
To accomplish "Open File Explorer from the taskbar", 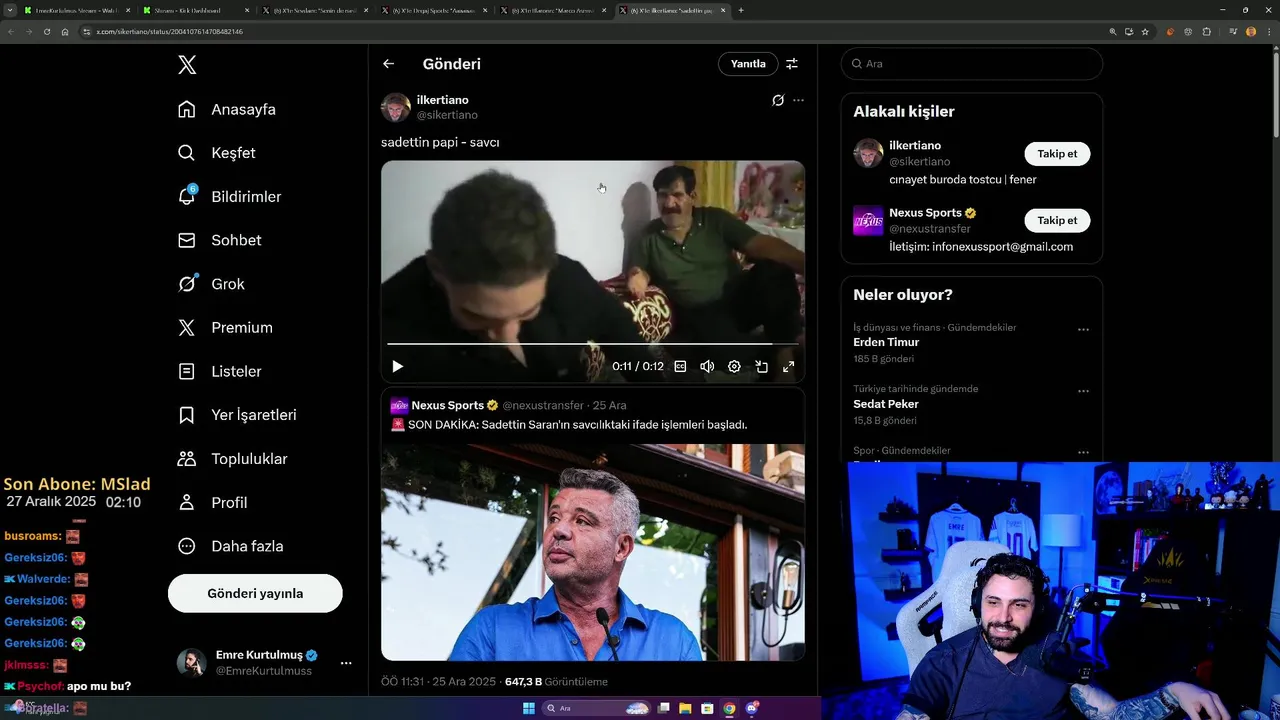I will tap(685, 709).
